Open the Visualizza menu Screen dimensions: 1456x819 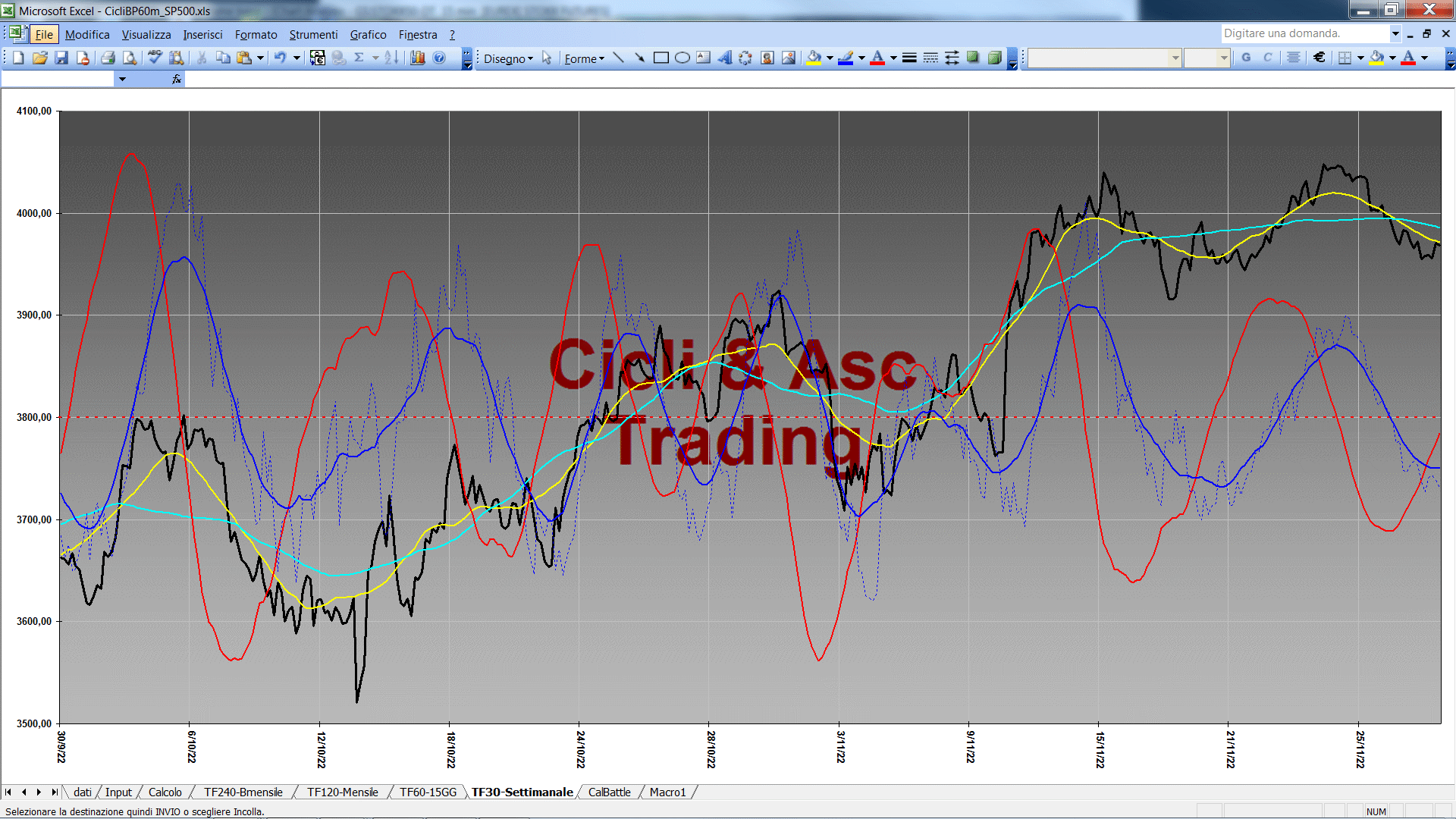pyautogui.click(x=146, y=34)
